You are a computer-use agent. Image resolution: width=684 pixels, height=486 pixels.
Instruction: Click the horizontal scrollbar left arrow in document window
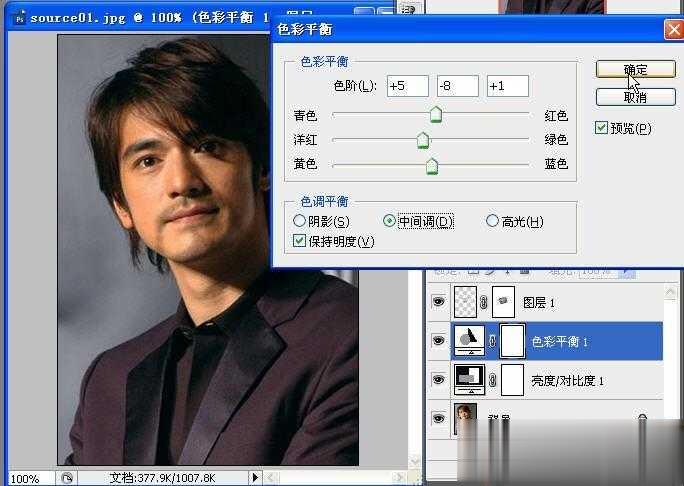point(270,477)
